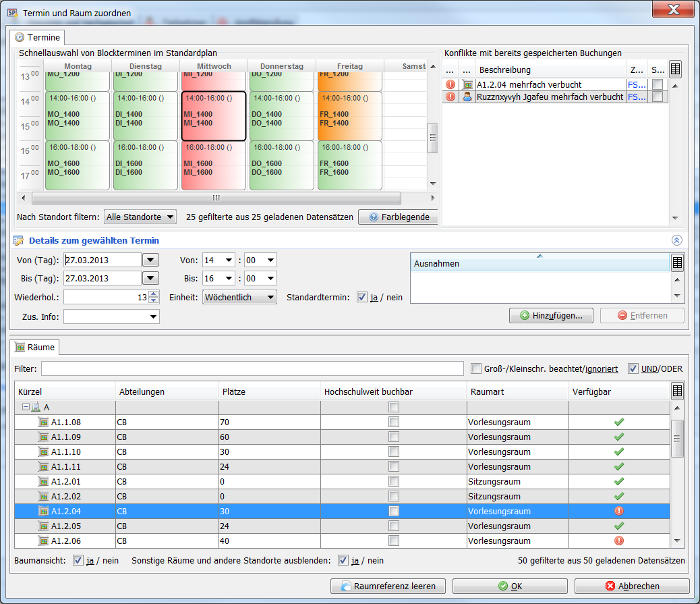This screenshot has width=700, height=604.
Task: Click the green availability check for A1.1.08
Action: pos(619,422)
